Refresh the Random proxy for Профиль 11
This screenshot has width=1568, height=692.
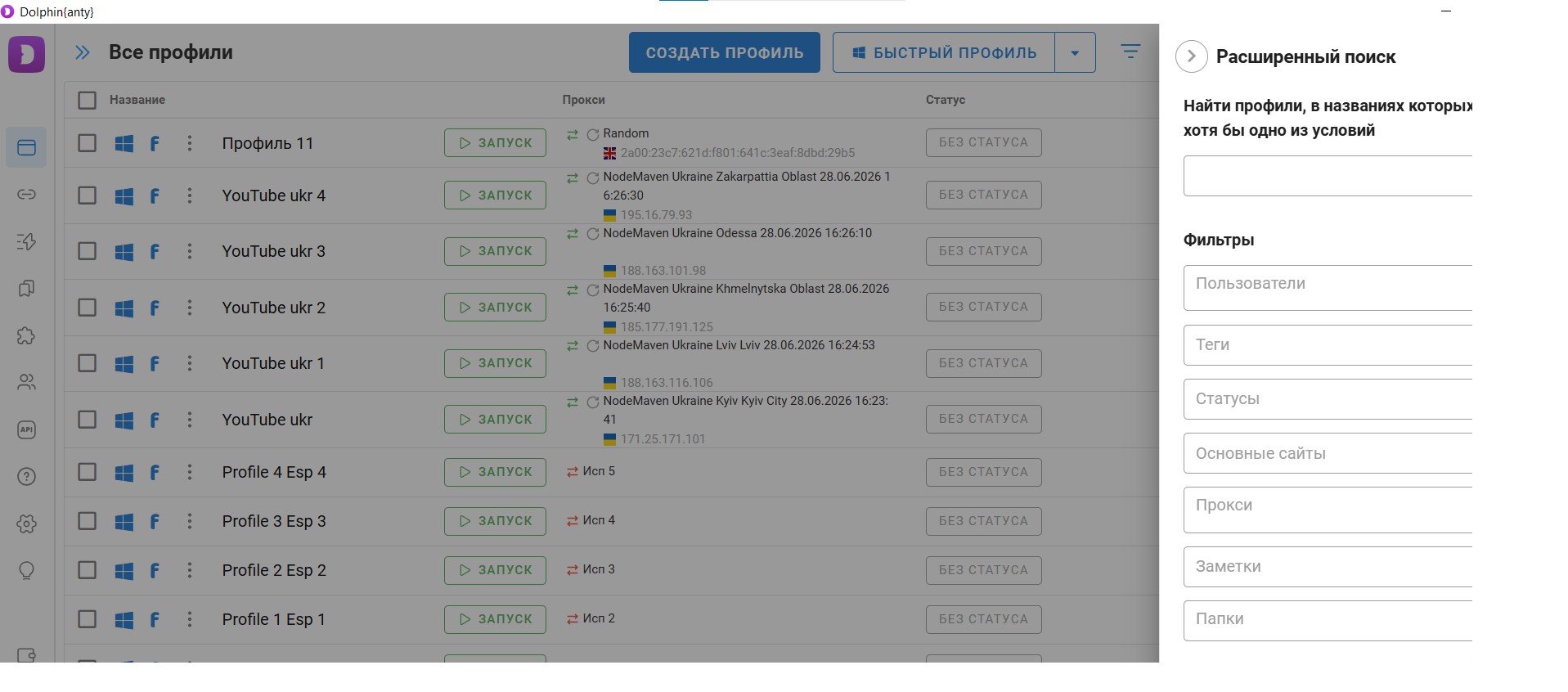[x=593, y=134]
